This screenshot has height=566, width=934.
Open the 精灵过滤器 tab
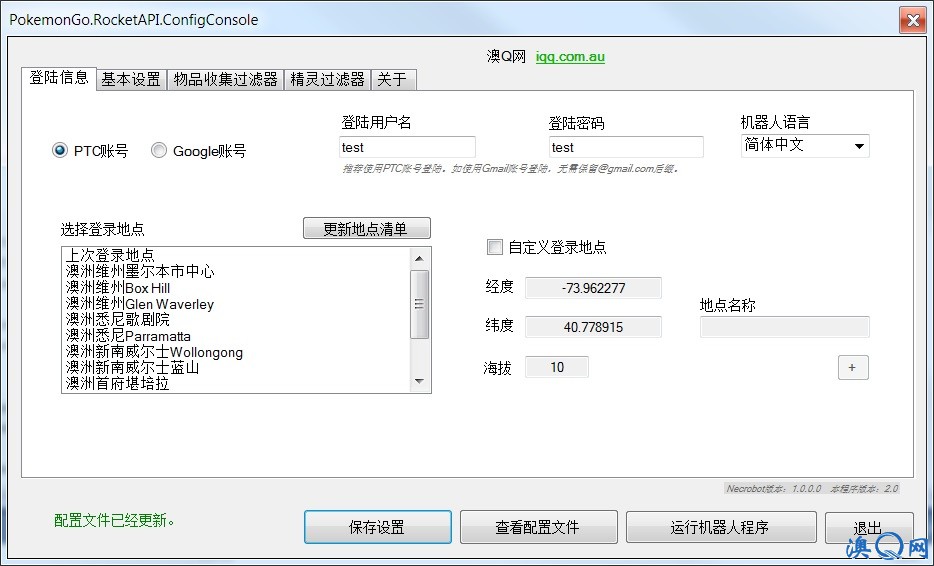tap(327, 79)
